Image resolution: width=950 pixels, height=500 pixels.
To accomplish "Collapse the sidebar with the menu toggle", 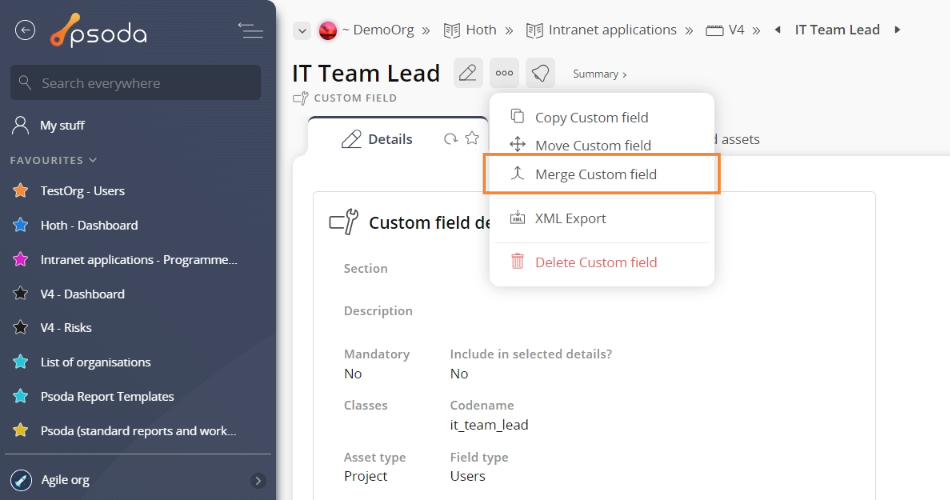I will pos(250,30).
